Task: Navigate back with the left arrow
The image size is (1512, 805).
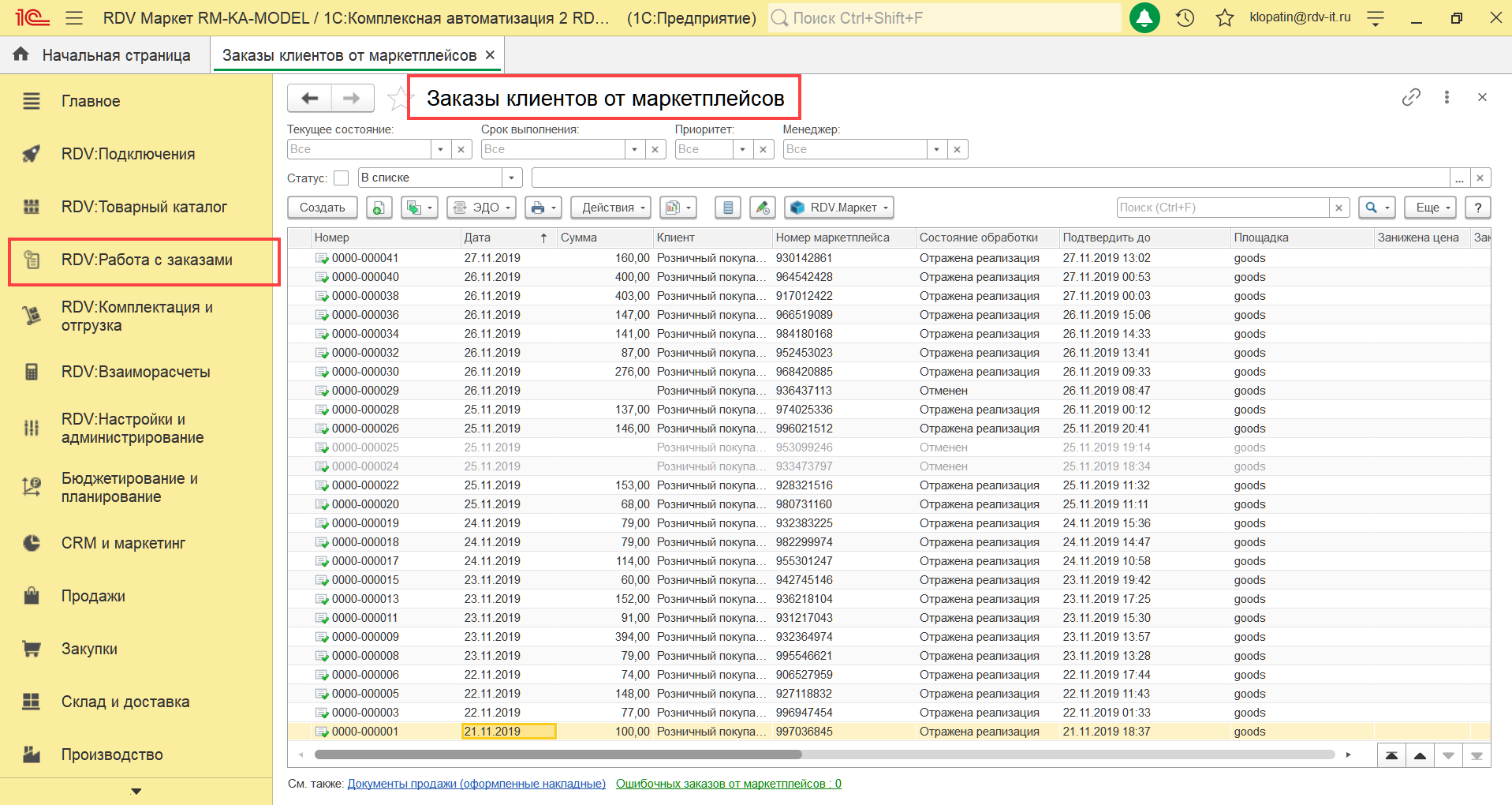Action: click(310, 99)
